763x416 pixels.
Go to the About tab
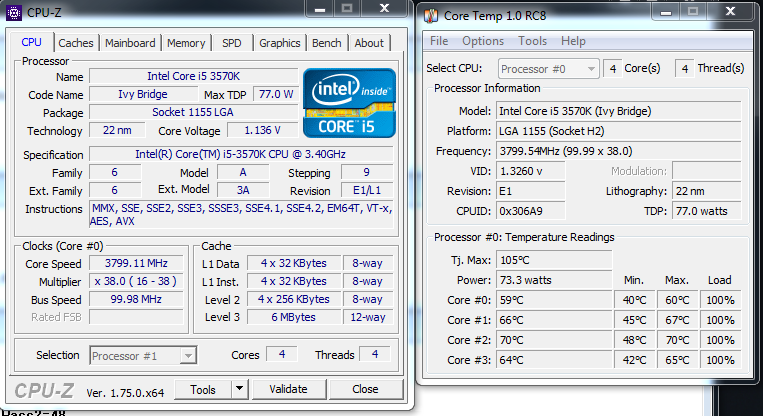[x=369, y=43]
